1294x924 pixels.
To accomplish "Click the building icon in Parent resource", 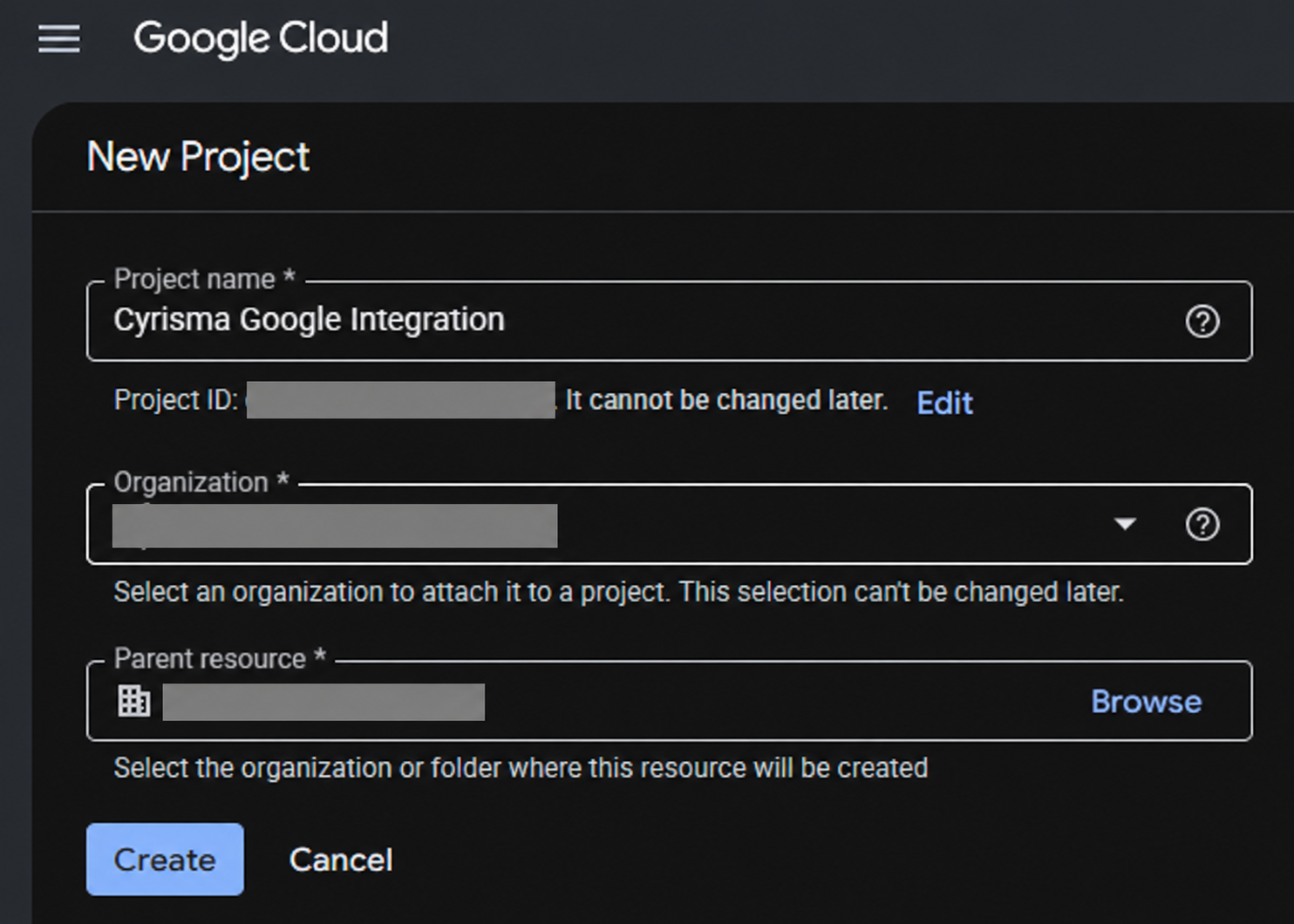I will click(x=133, y=701).
